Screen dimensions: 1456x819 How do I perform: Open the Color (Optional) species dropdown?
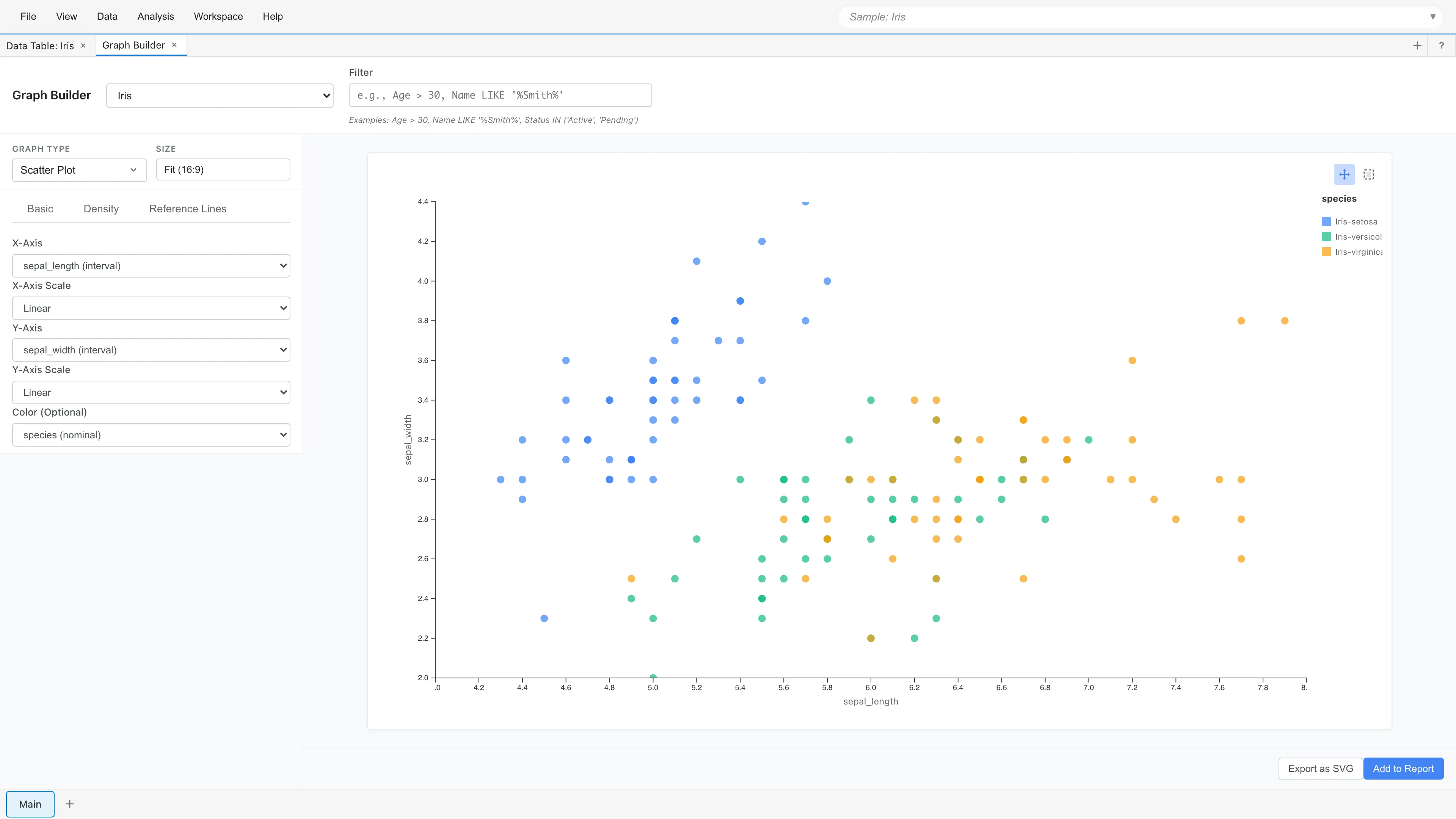click(151, 435)
